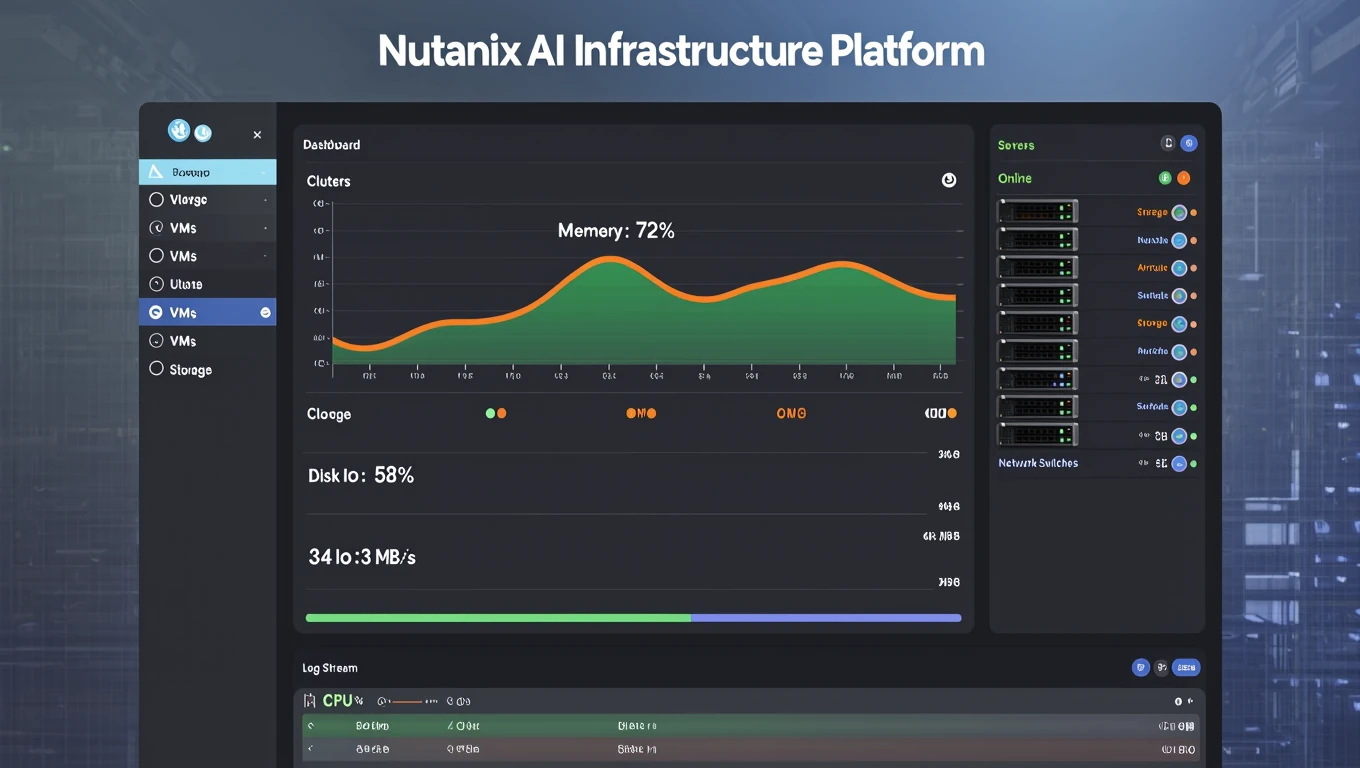1360x768 pixels.
Task: Open the Storage sidebar item
Action: pyautogui.click(x=207, y=370)
